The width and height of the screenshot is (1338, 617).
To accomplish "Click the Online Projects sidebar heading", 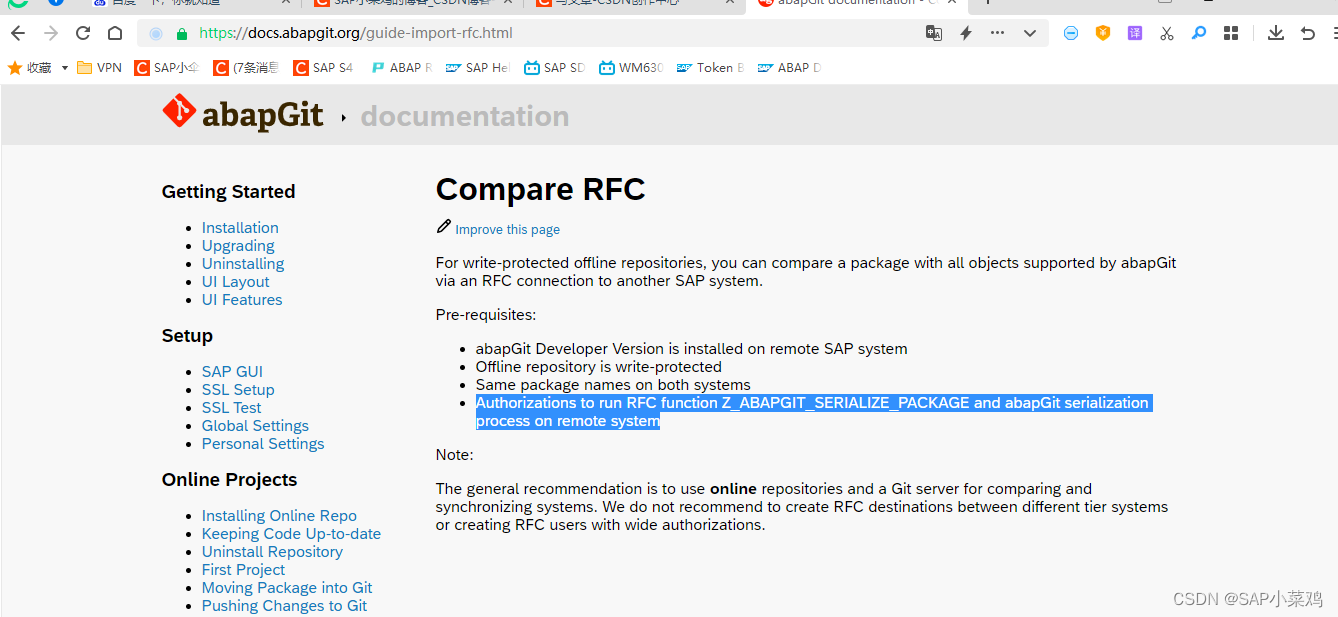I will (x=229, y=479).
